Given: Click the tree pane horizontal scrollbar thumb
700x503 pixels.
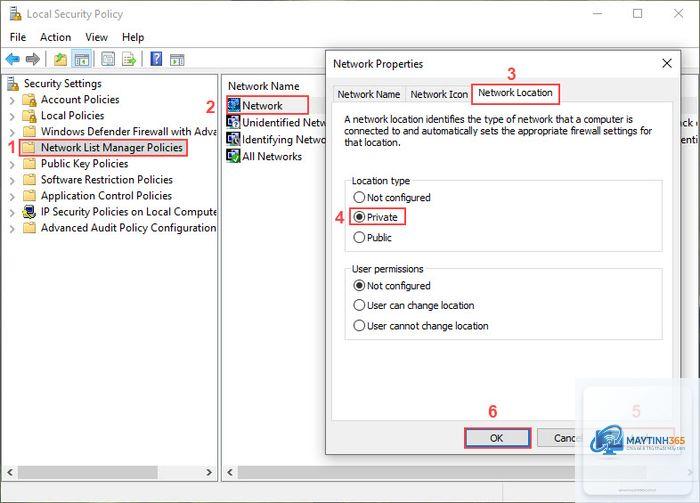Looking at the screenshot, I should pos(88,472).
